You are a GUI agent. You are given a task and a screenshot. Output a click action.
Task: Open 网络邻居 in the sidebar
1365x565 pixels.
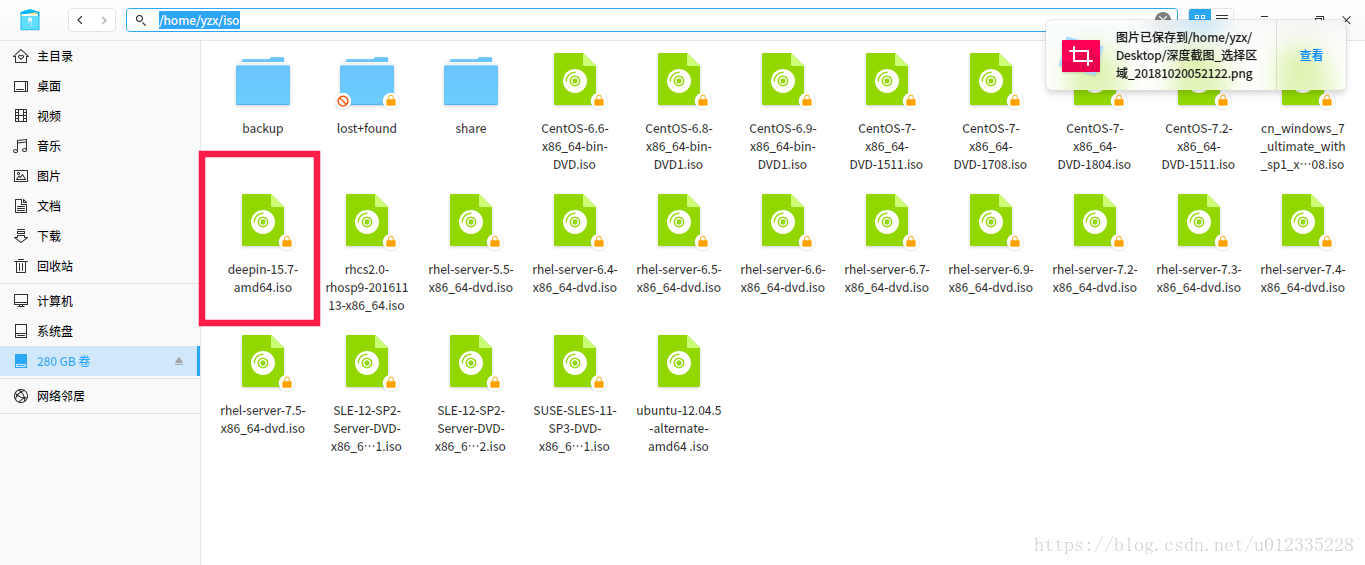100,396
